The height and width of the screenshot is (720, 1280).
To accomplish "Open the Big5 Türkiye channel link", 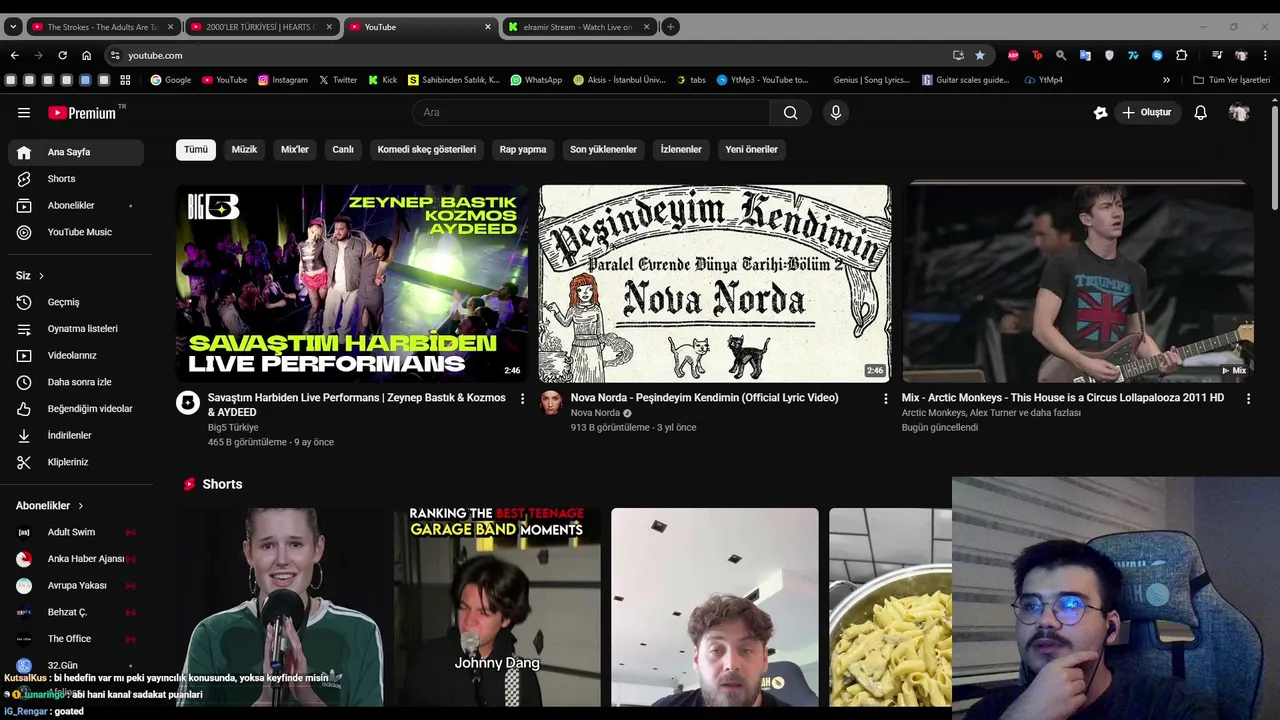I will tap(233, 427).
